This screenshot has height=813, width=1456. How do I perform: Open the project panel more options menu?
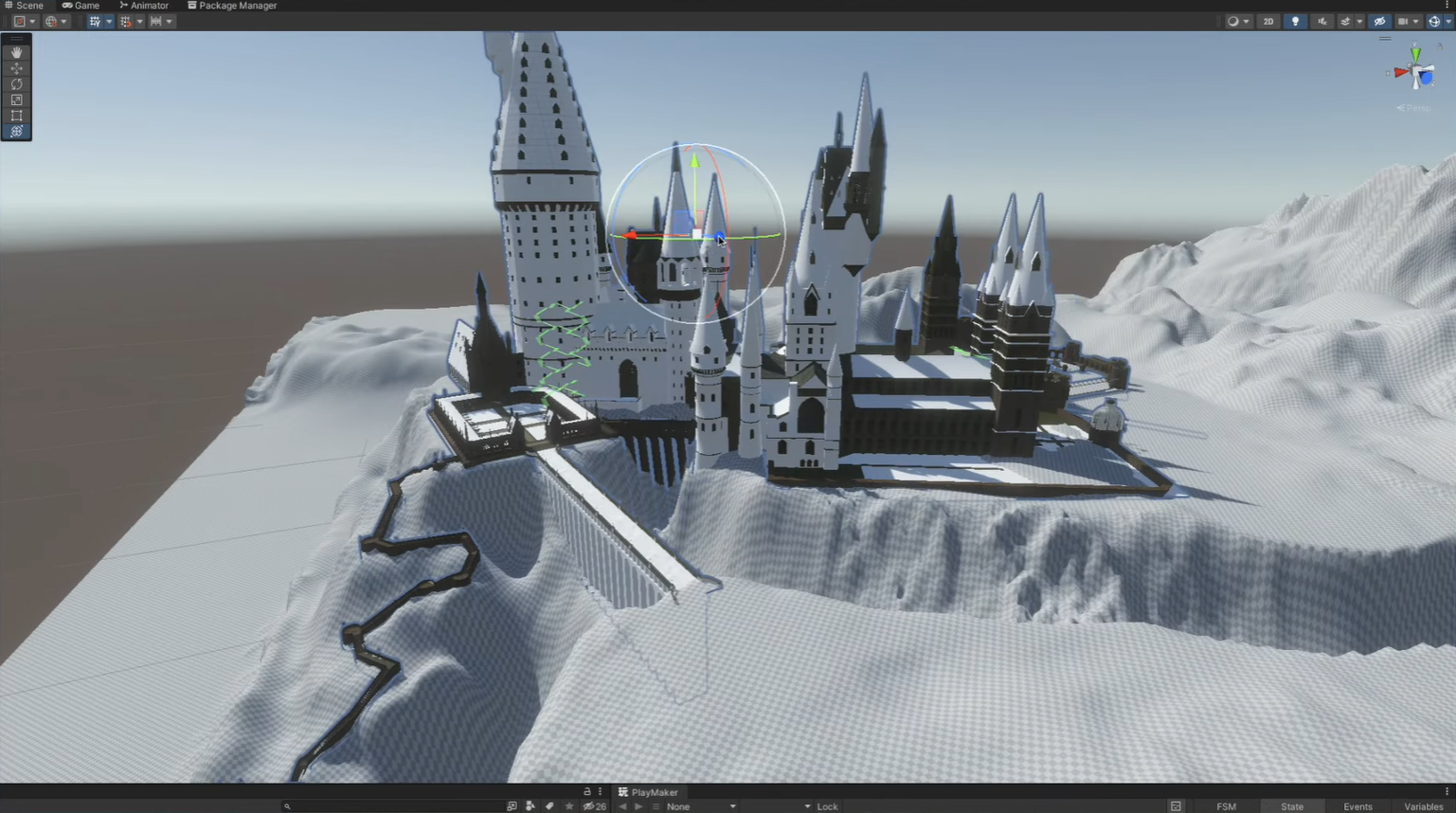[x=601, y=792]
